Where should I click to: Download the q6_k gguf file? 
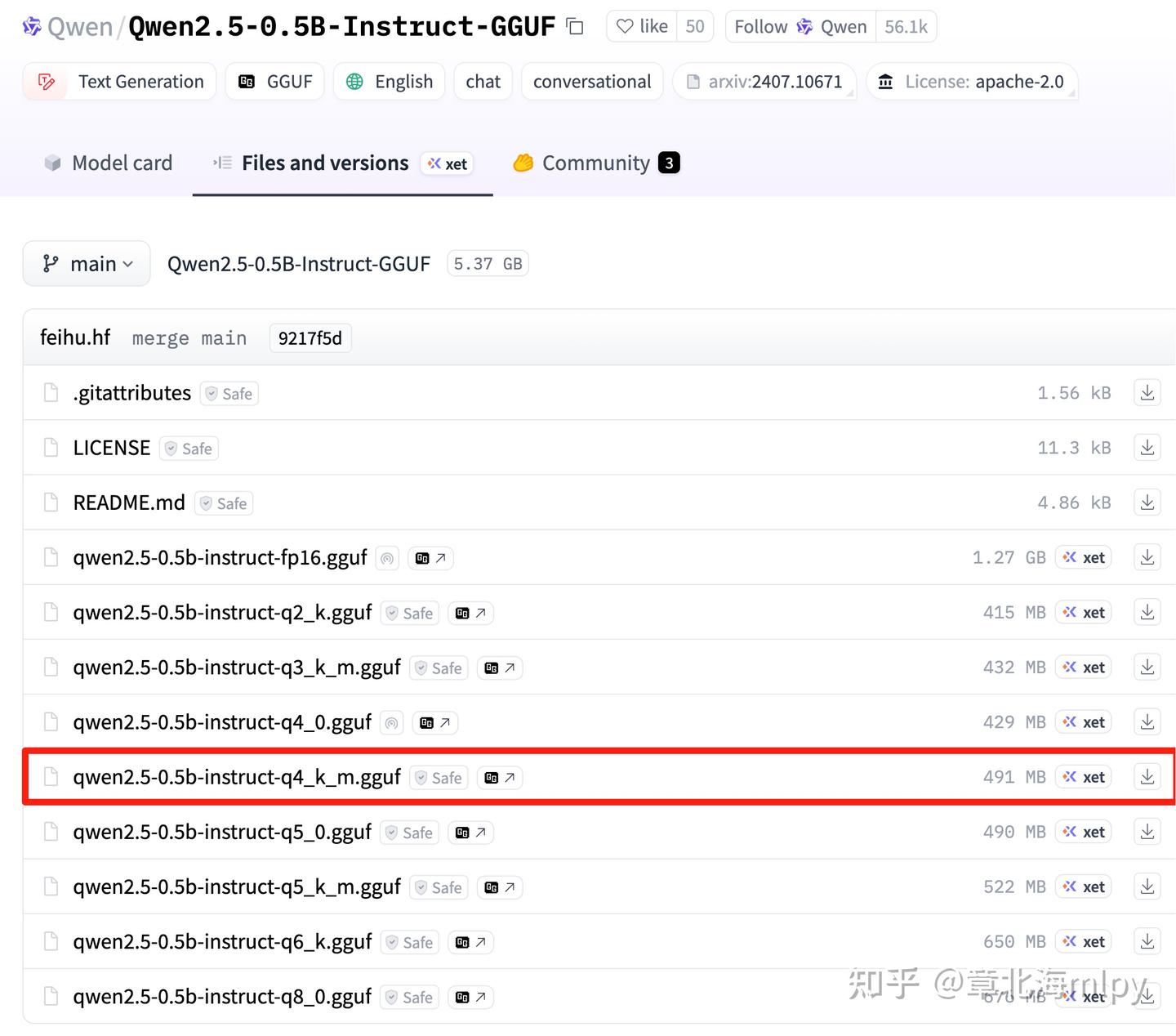pyautogui.click(x=1147, y=941)
